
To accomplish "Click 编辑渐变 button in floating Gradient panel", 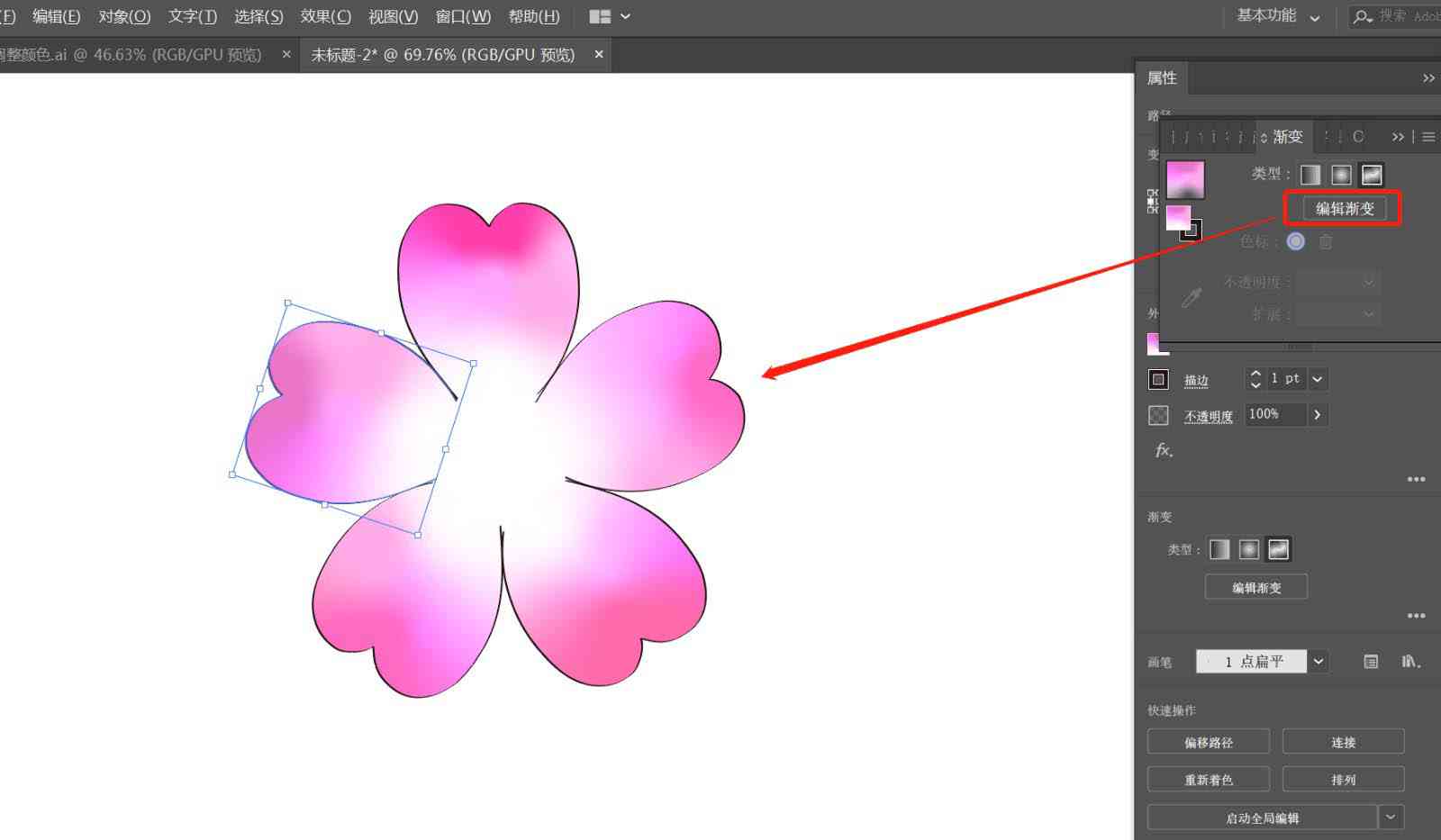I will (x=1345, y=209).
